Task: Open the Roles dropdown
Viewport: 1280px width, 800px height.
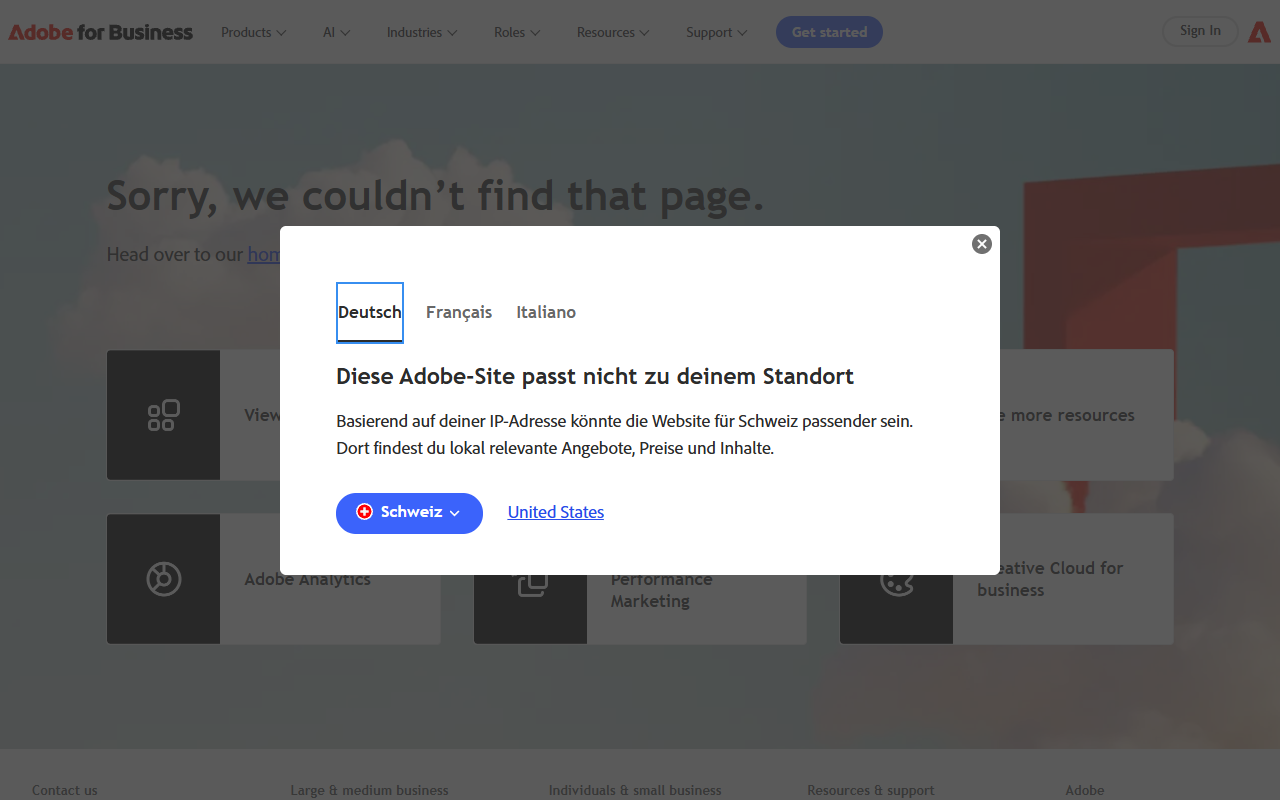Action: click(517, 32)
